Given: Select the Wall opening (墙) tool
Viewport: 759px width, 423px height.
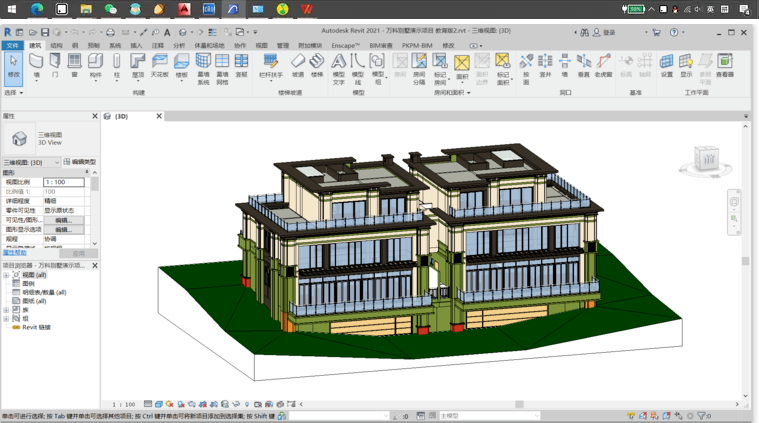Looking at the screenshot, I should click(564, 65).
